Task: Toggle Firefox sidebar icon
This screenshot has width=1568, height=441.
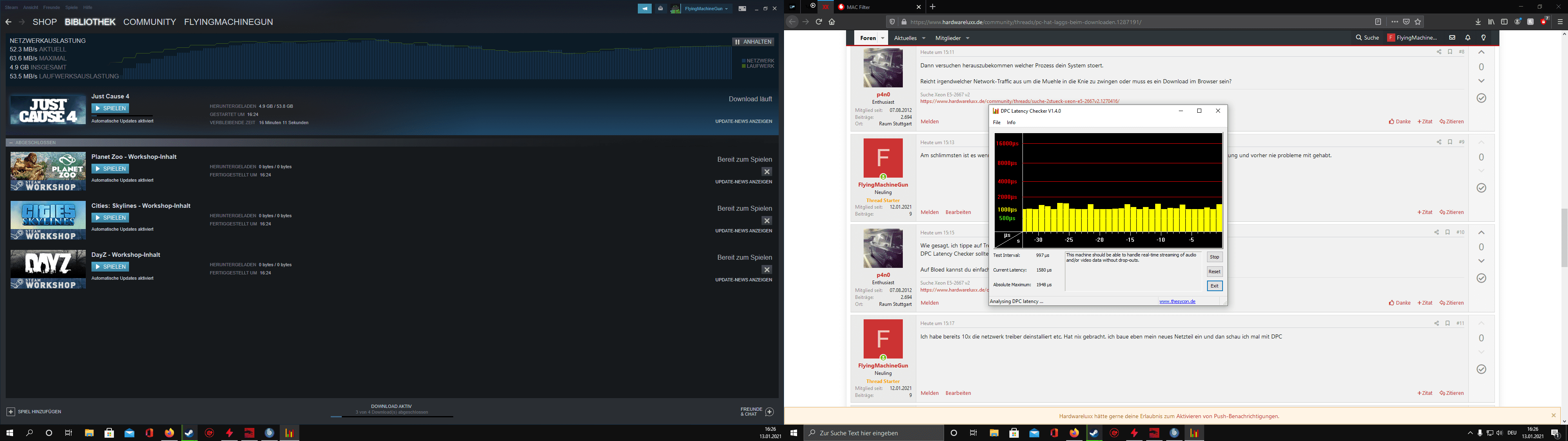Action: (1504, 22)
